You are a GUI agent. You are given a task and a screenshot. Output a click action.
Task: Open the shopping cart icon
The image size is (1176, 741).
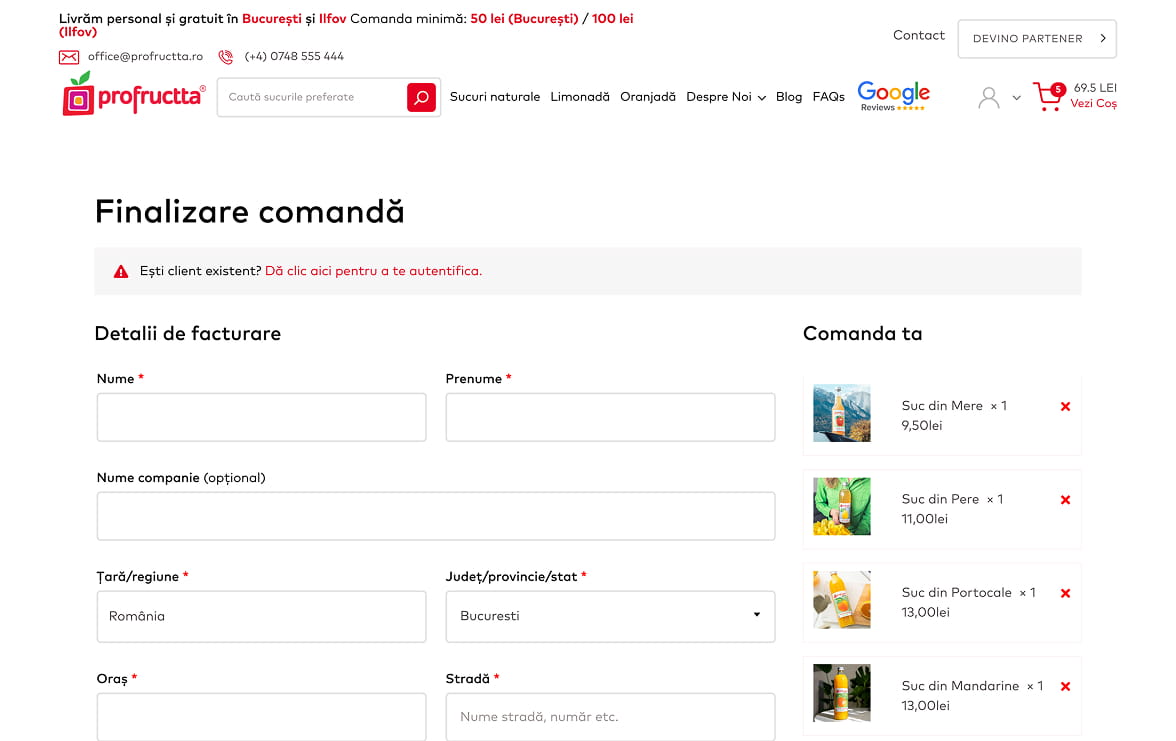coord(1048,97)
